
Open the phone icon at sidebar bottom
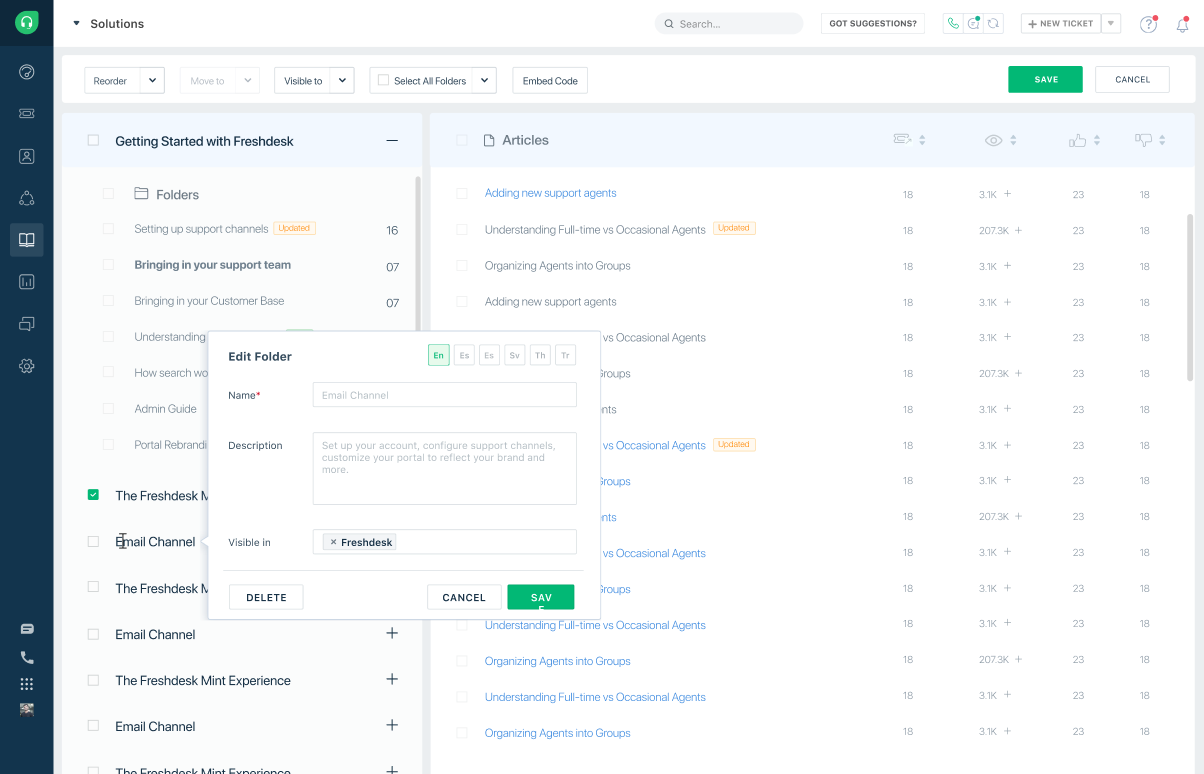(27, 657)
